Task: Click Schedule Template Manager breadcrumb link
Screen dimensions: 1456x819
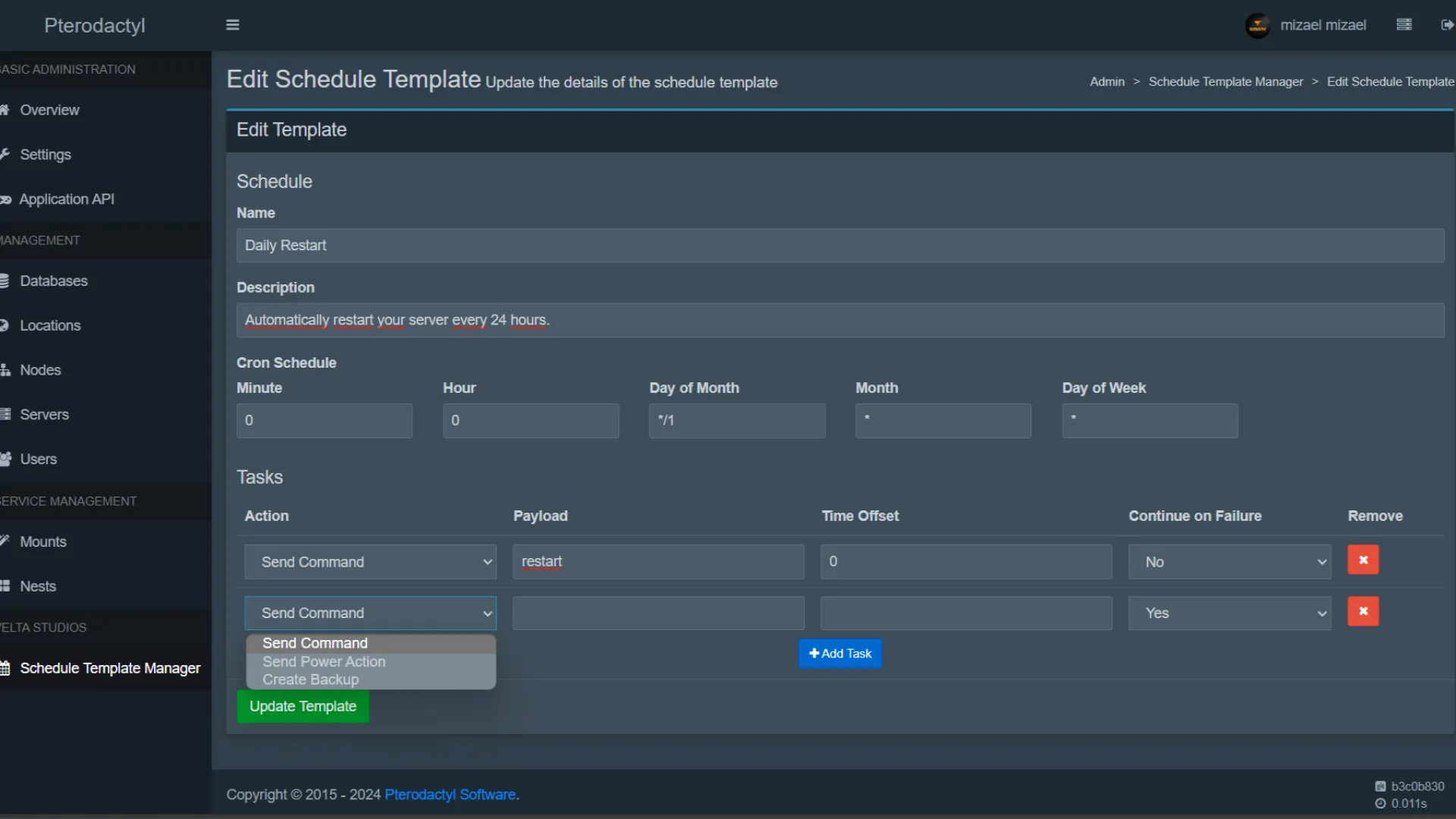Action: (x=1225, y=81)
